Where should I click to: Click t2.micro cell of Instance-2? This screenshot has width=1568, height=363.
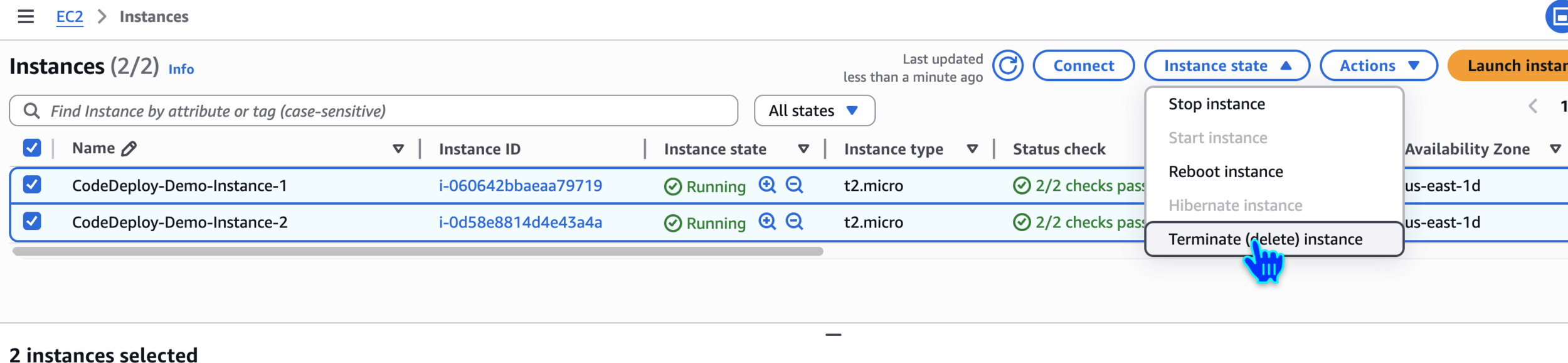click(873, 222)
